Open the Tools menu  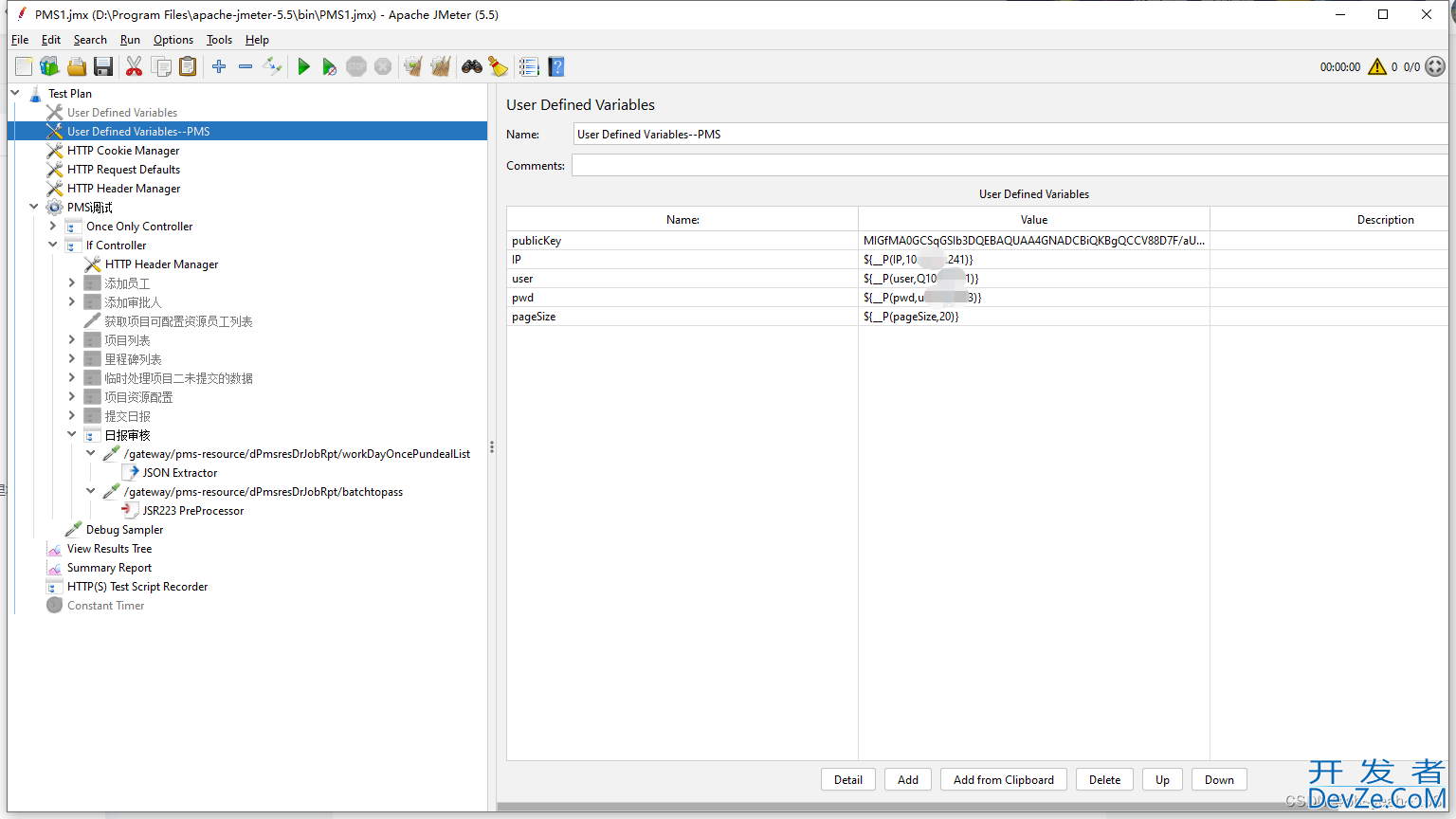(219, 40)
